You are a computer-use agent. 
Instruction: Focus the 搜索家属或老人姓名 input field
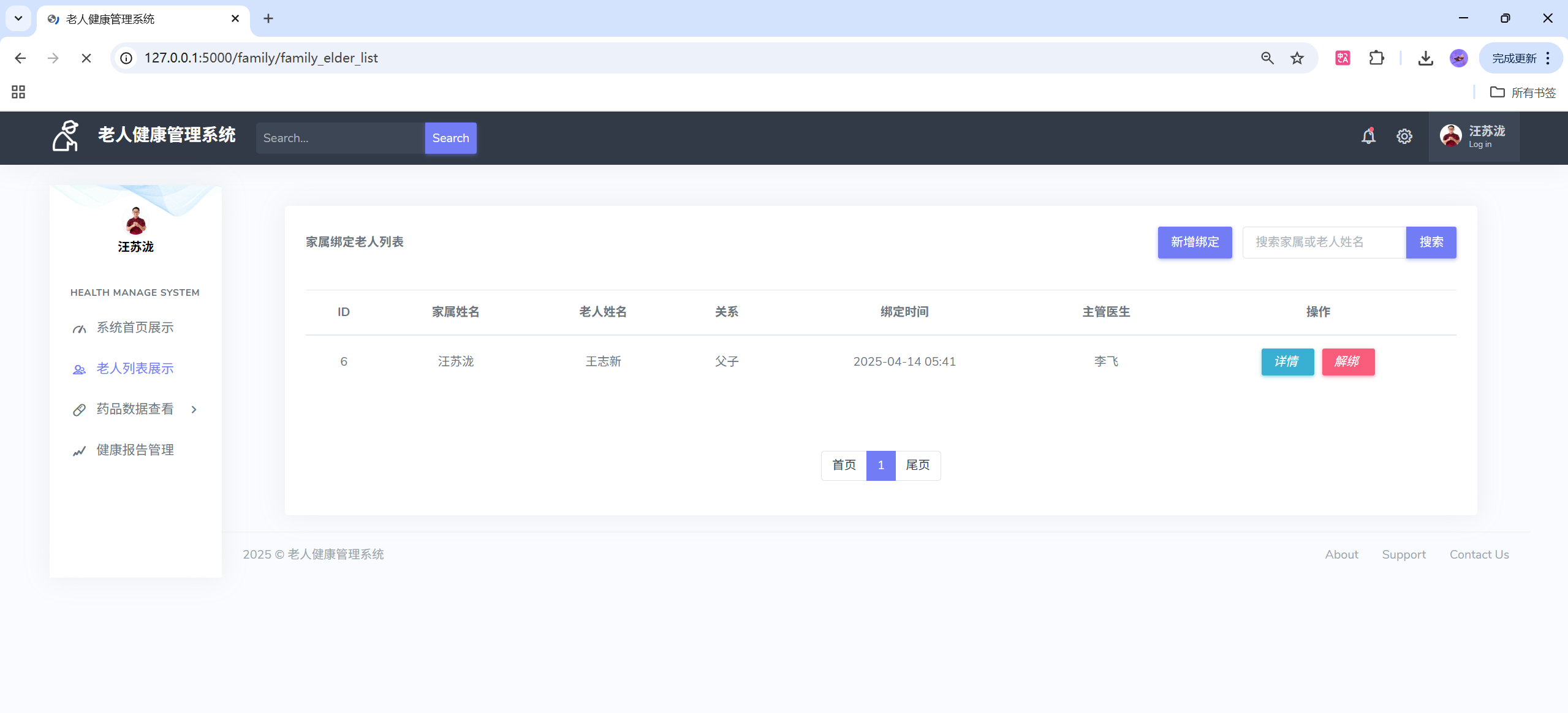click(1324, 242)
